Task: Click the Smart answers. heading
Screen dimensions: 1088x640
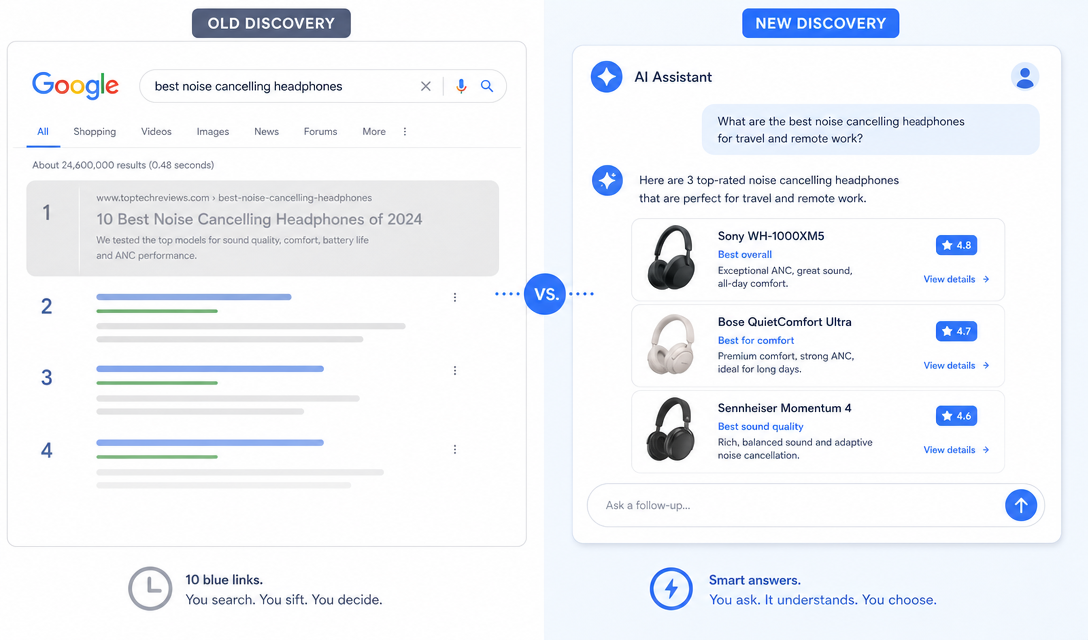Action: 754,580
